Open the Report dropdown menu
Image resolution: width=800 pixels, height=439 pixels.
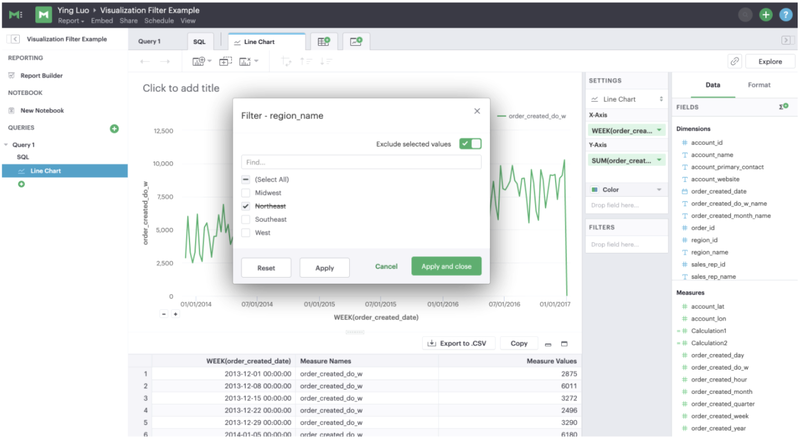pos(71,21)
